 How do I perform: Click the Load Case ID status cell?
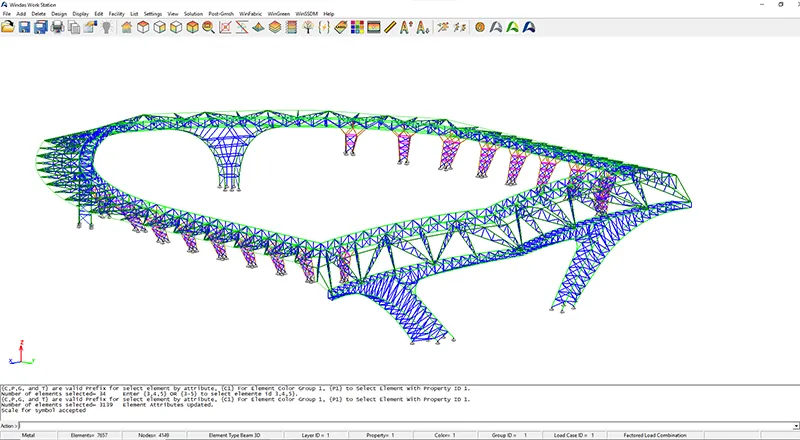(x=573, y=436)
